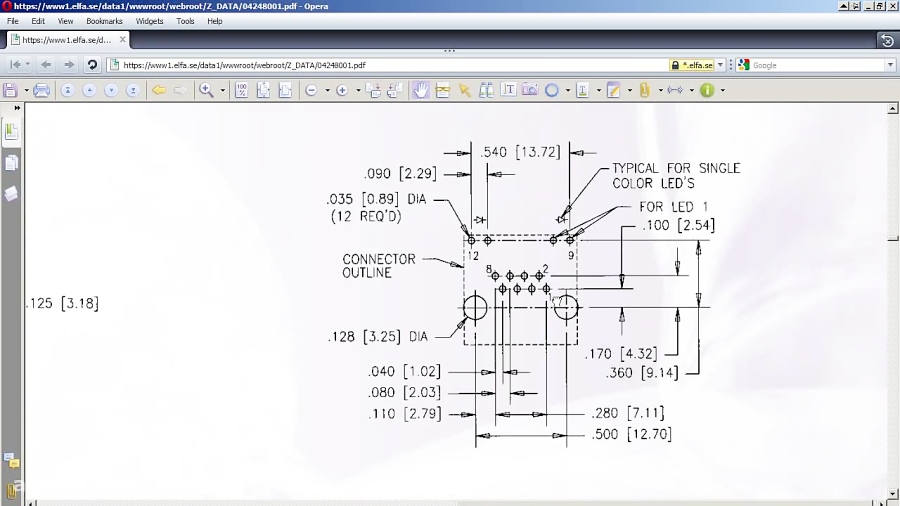The width and height of the screenshot is (900, 506).
Task: Click the green info icon
Action: 707,90
